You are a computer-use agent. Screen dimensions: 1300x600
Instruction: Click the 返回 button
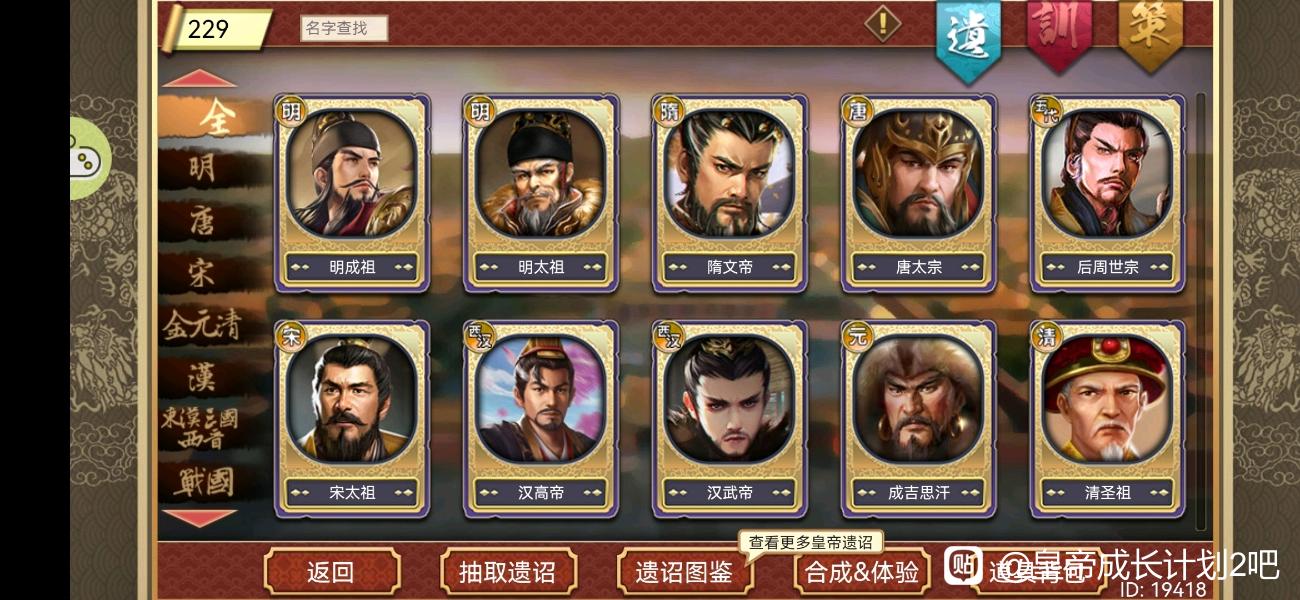click(331, 572)
